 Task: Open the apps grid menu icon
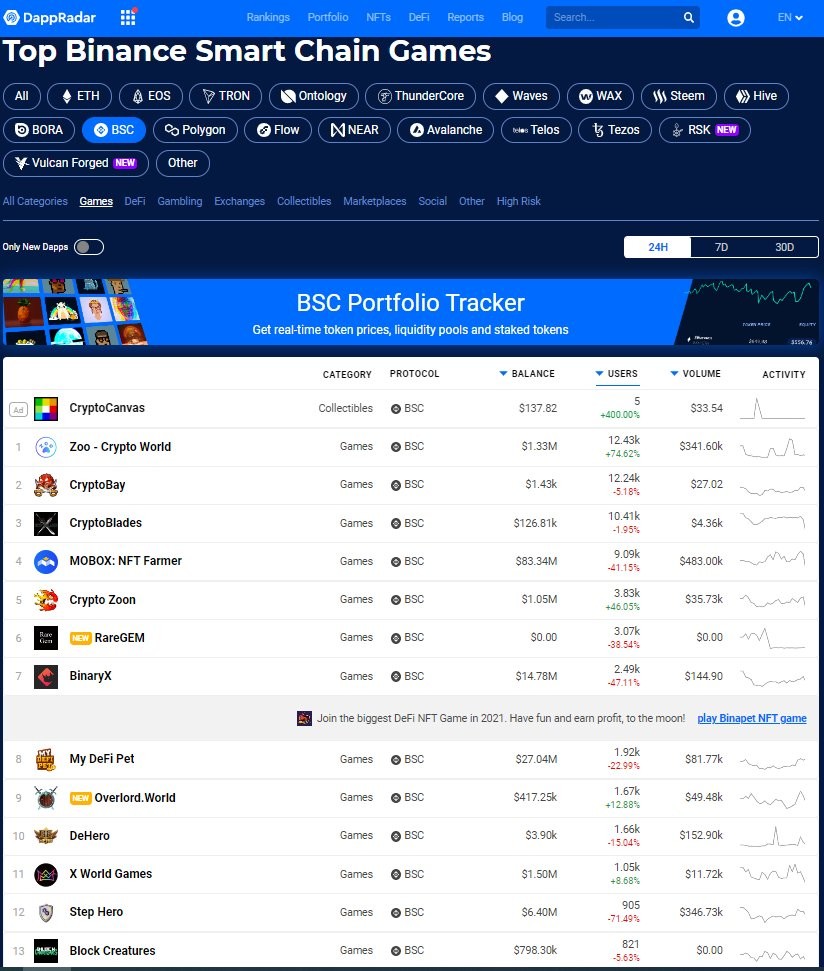(128, 17)
